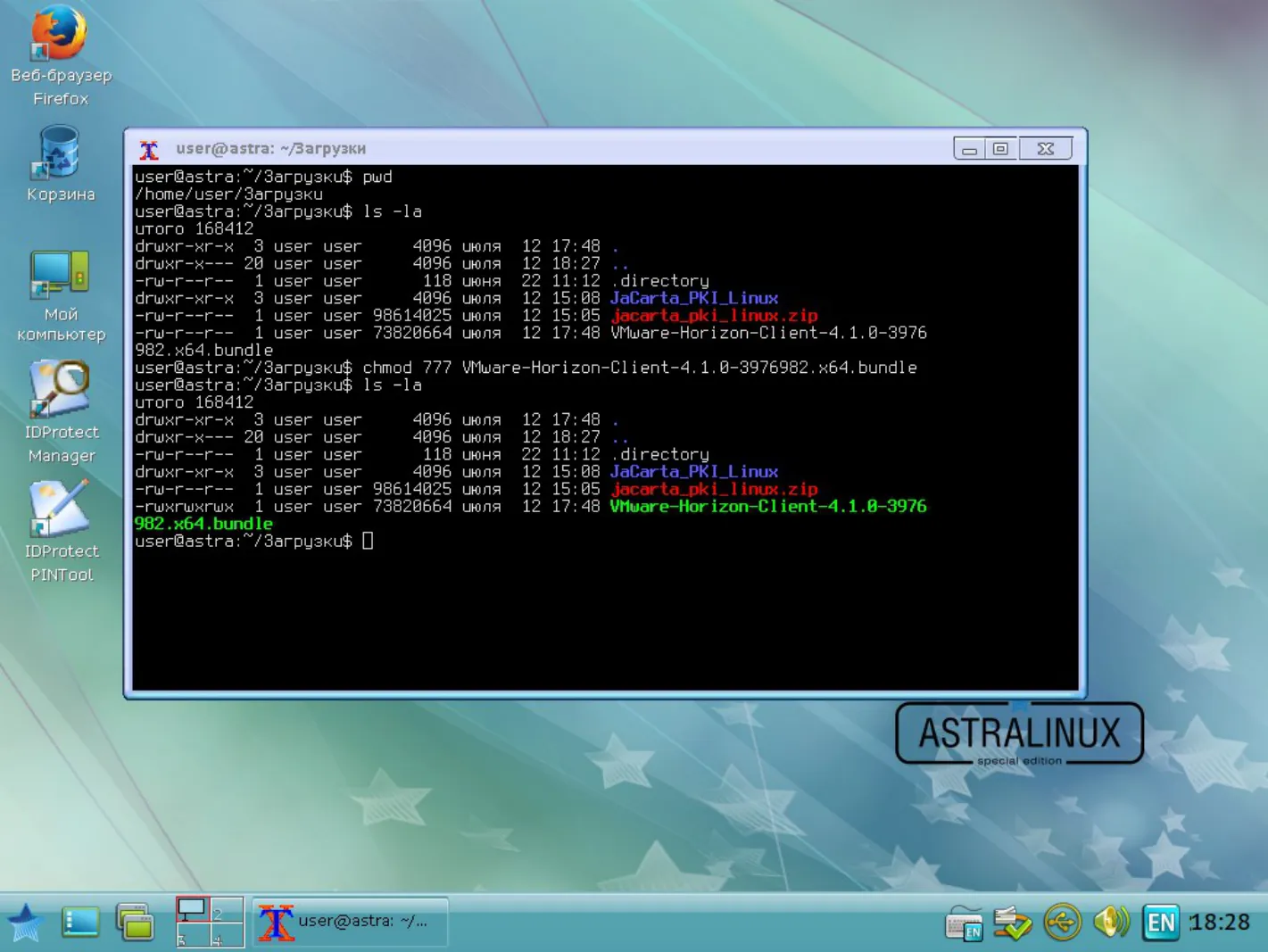Open the volume speaker tray control
Viewport: 1268px width, 952px height.
click(x=1111, y=922)
